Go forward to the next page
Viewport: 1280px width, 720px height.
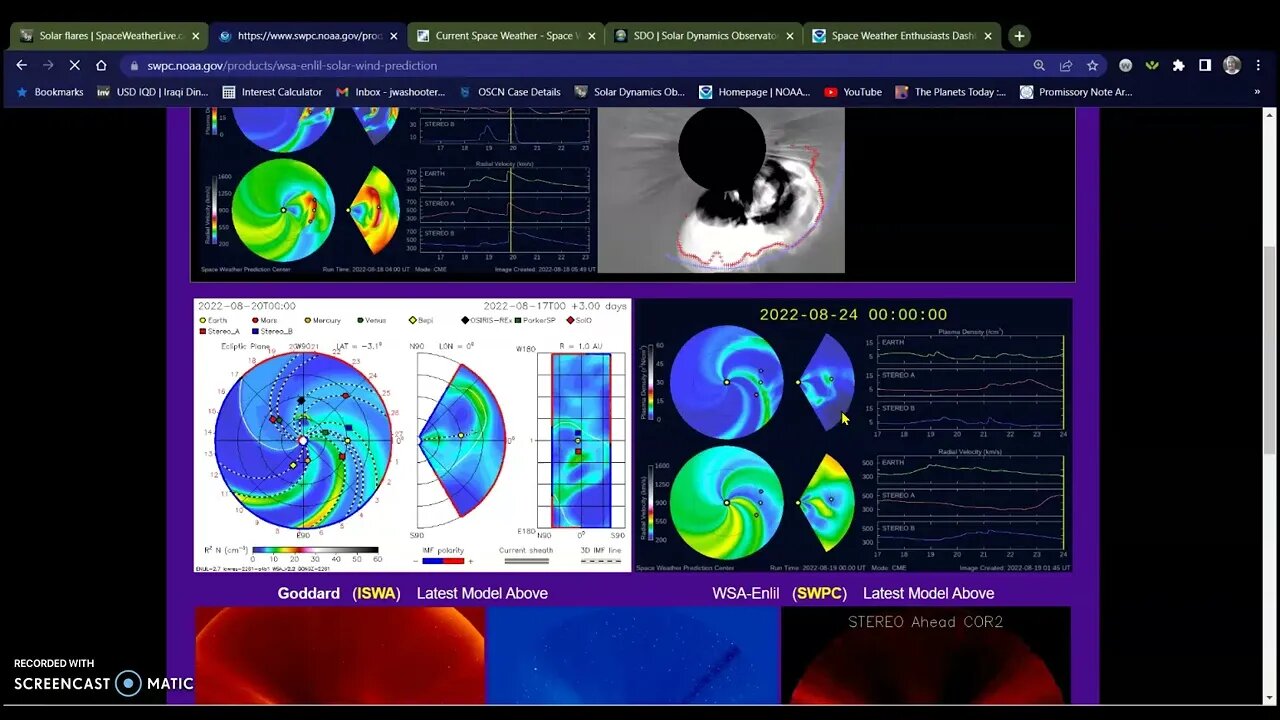click(48, 65)
